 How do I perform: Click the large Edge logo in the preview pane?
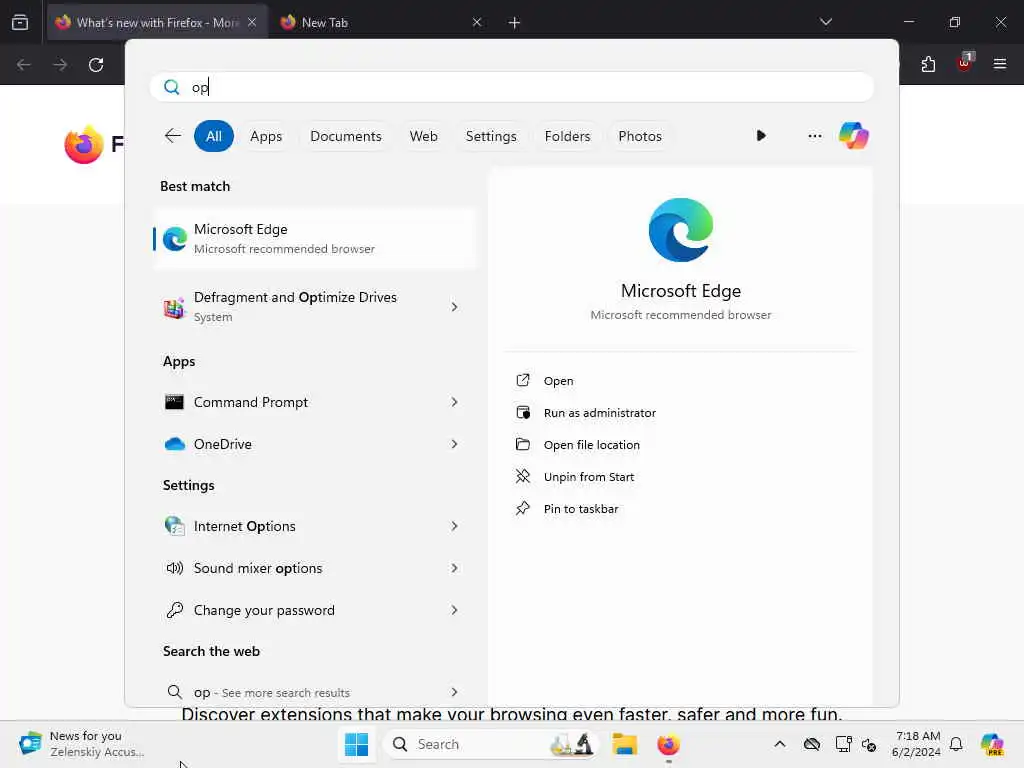pyautogui.click(x=680, y=230)
